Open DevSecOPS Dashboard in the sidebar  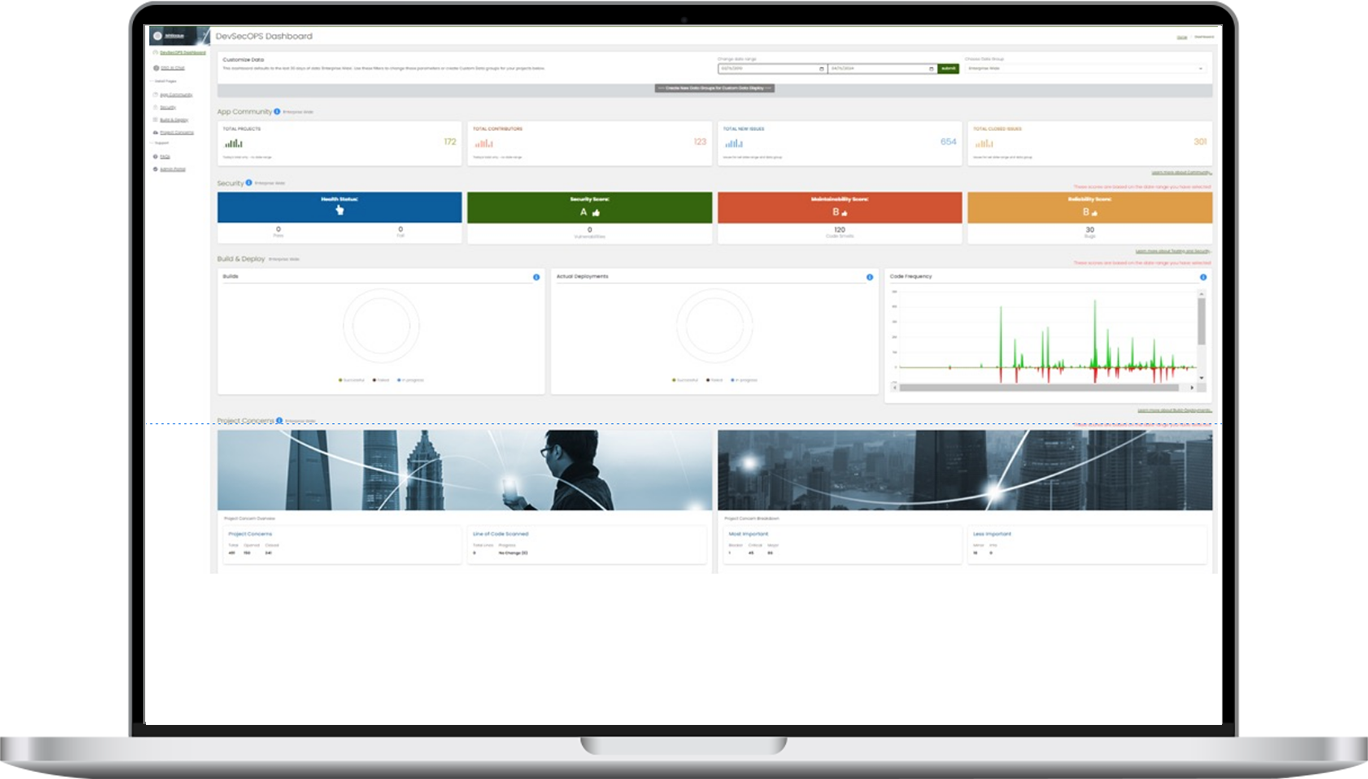click(183, 52)
